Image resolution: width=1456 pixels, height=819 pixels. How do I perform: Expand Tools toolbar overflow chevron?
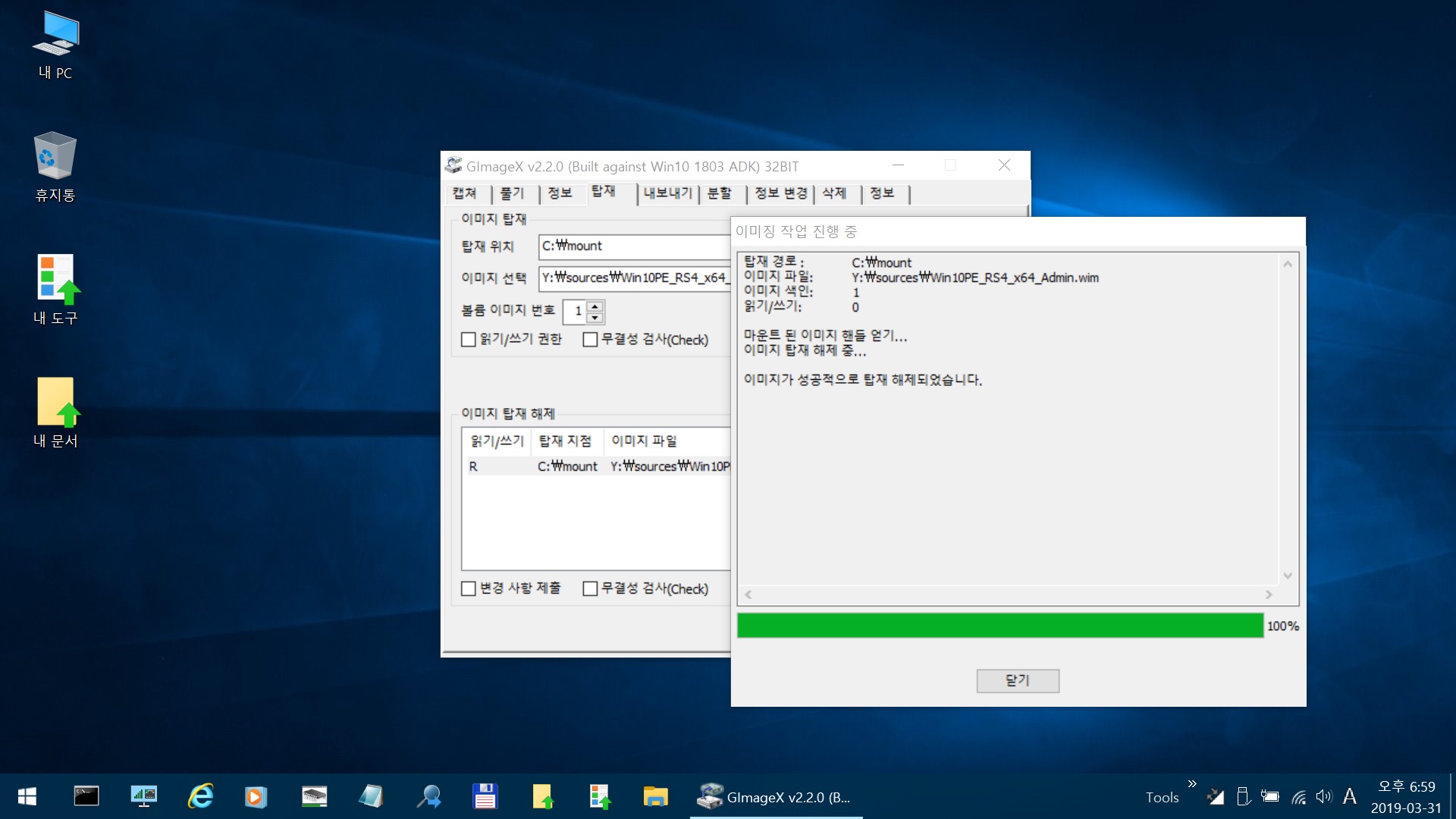(1192, 783)
